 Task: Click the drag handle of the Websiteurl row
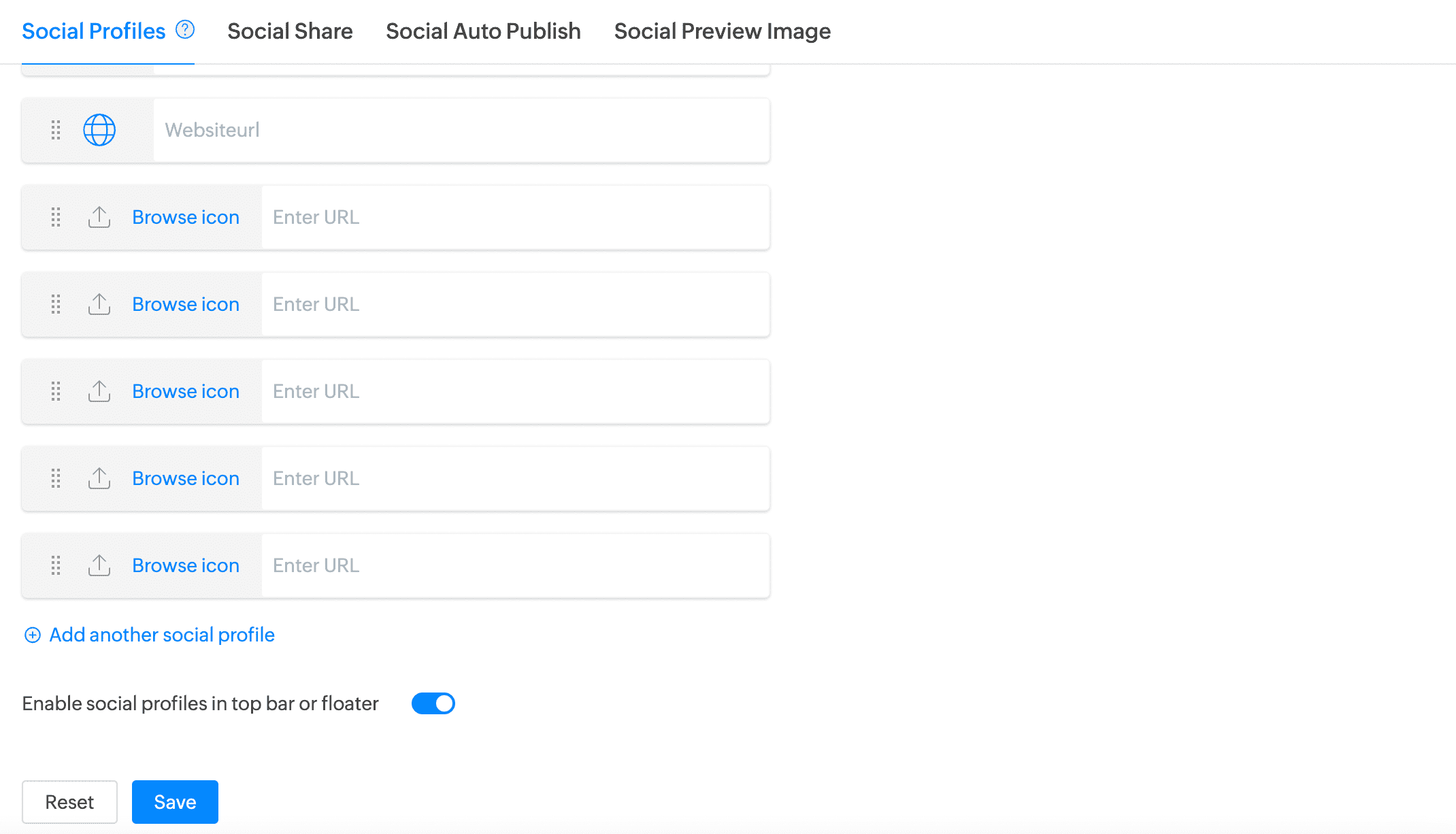tap(56, 130)
